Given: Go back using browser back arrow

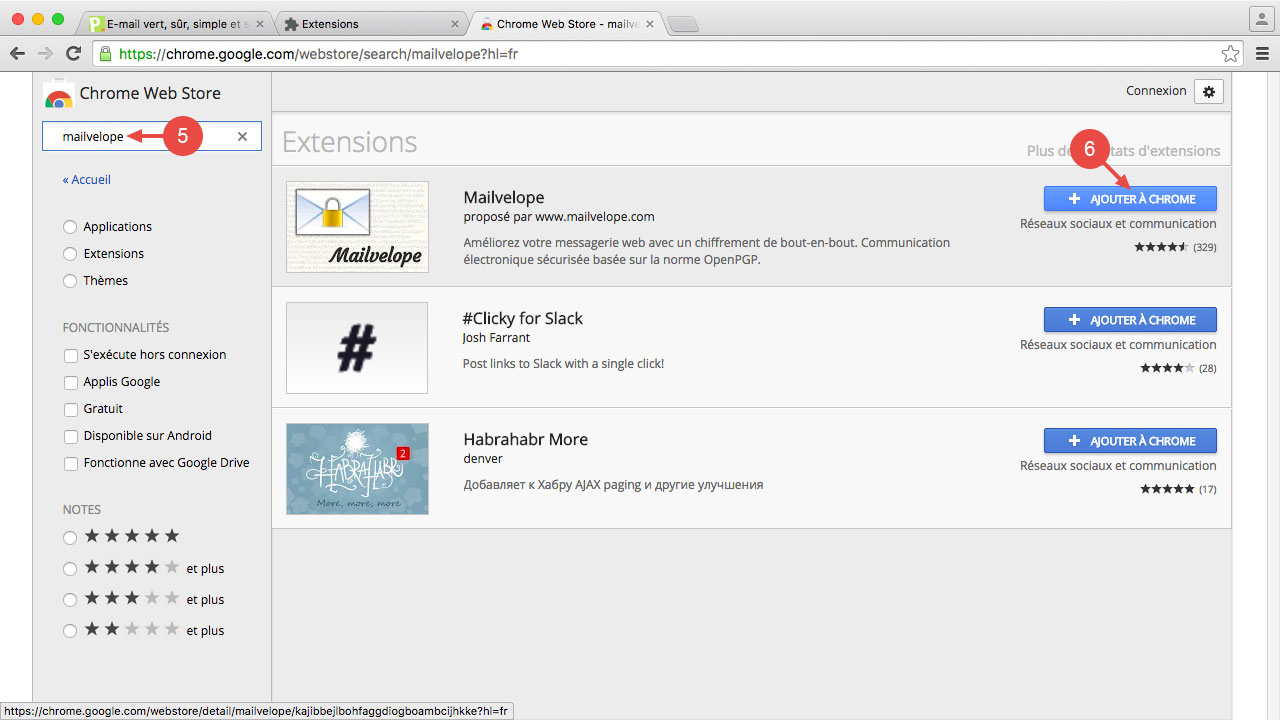Looking at the screenshot, I should [x=17, y=54].
